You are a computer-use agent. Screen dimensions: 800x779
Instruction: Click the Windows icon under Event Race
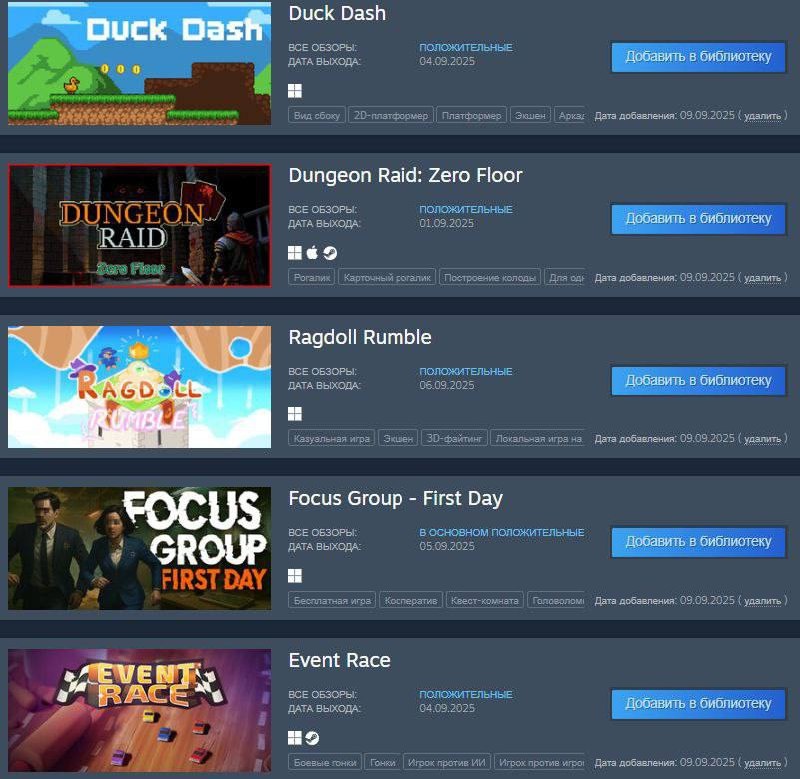295,738
